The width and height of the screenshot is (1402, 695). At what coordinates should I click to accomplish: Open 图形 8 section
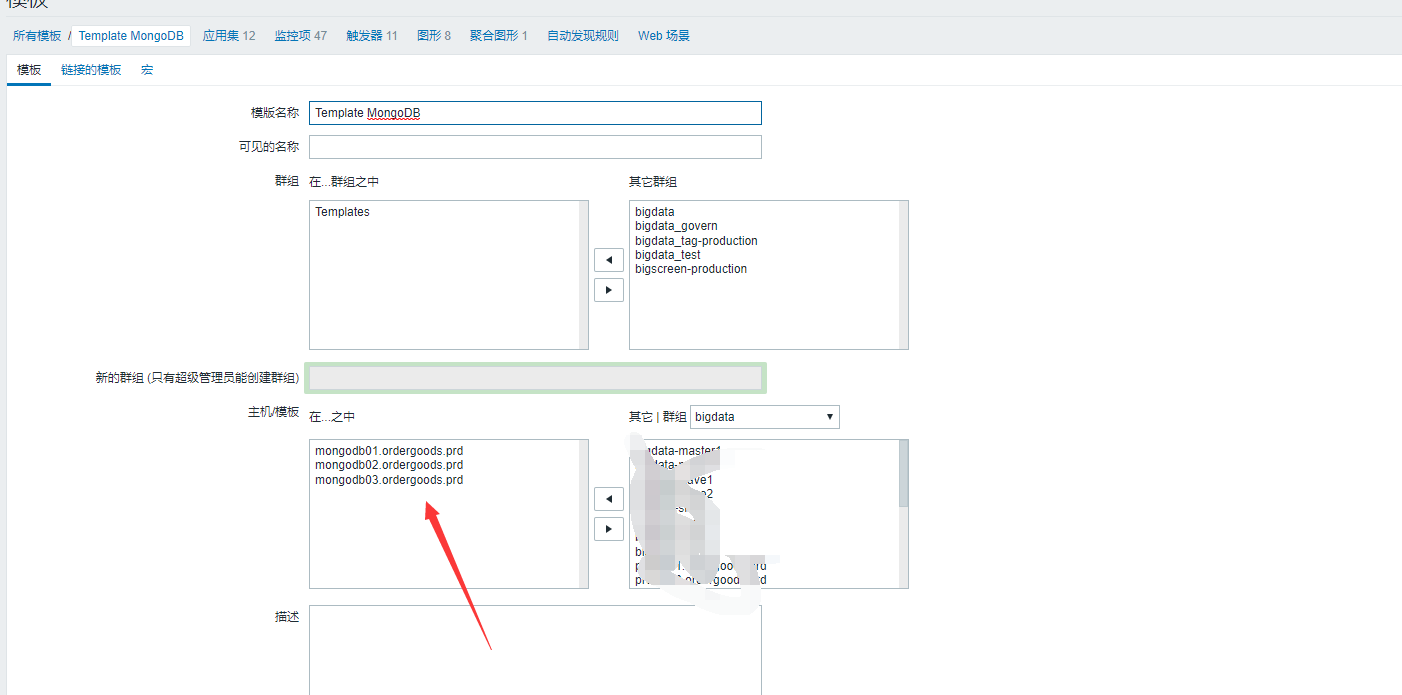coord(434,36)
